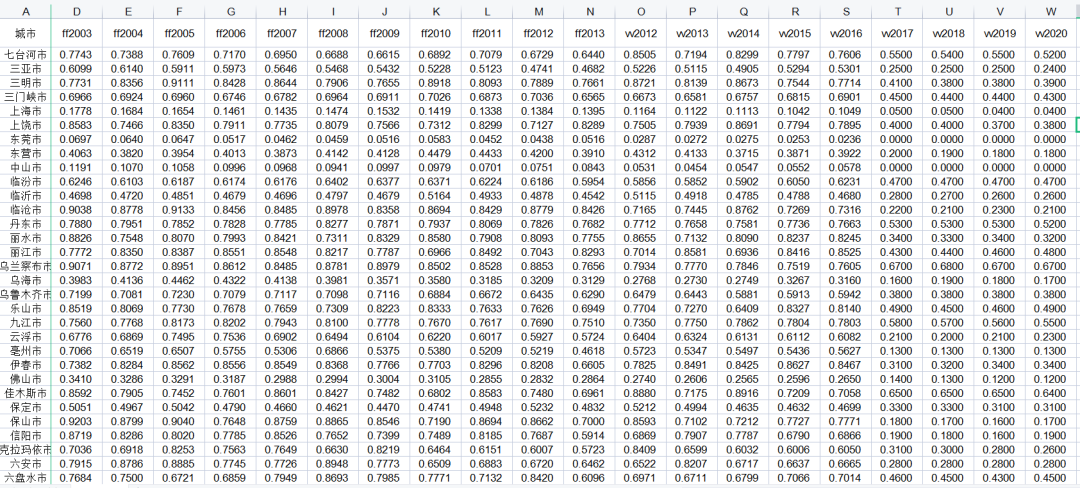Select the 九江市 city cell
This screenshot has width=1080, height=488.
click(x=25, y=323)
